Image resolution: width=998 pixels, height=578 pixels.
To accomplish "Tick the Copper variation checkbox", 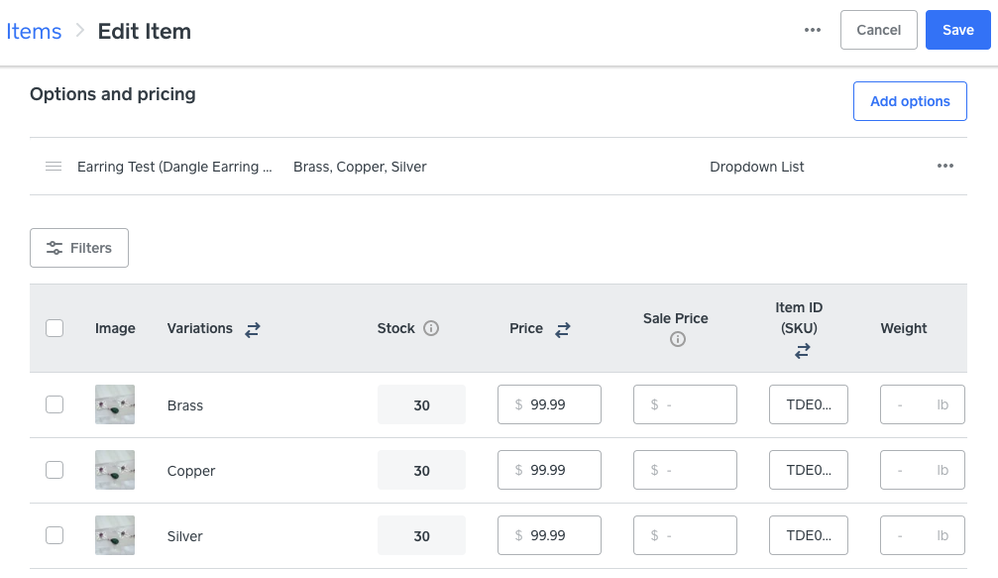I will (x=55, y=470).
